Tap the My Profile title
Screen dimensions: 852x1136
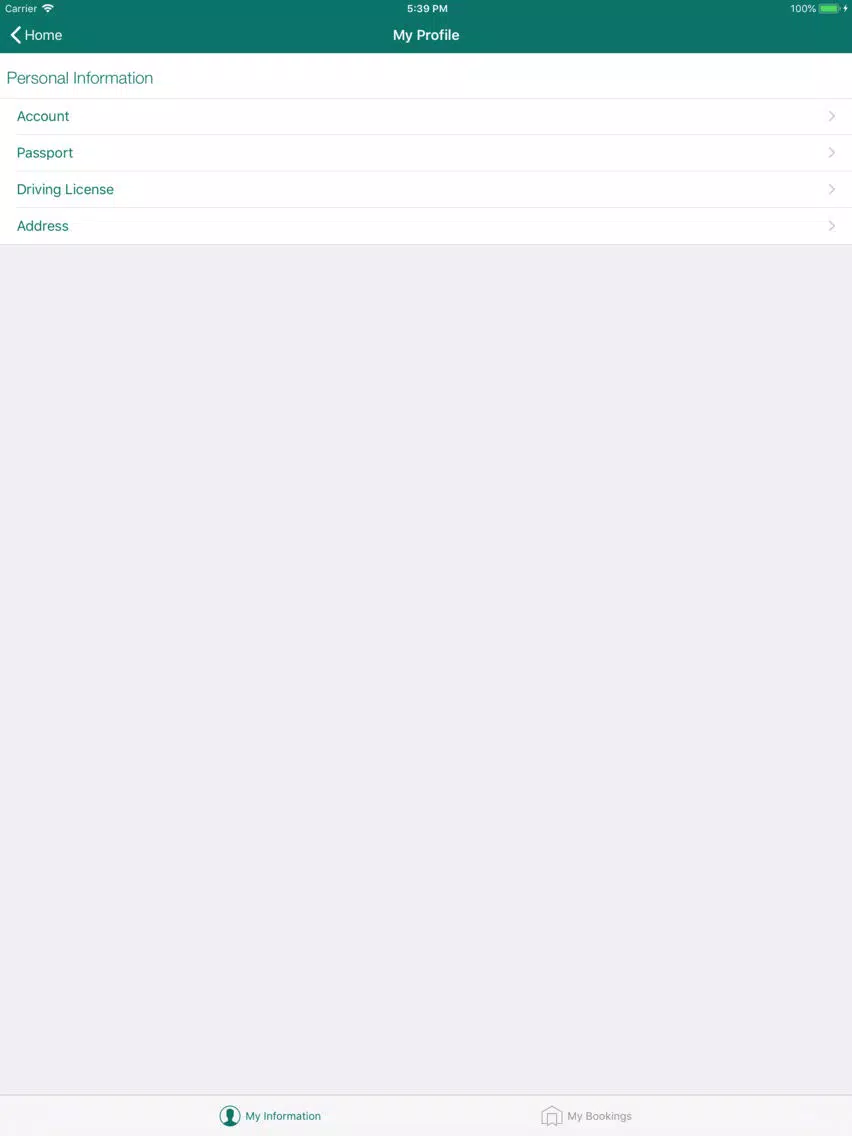pos(426,35)
